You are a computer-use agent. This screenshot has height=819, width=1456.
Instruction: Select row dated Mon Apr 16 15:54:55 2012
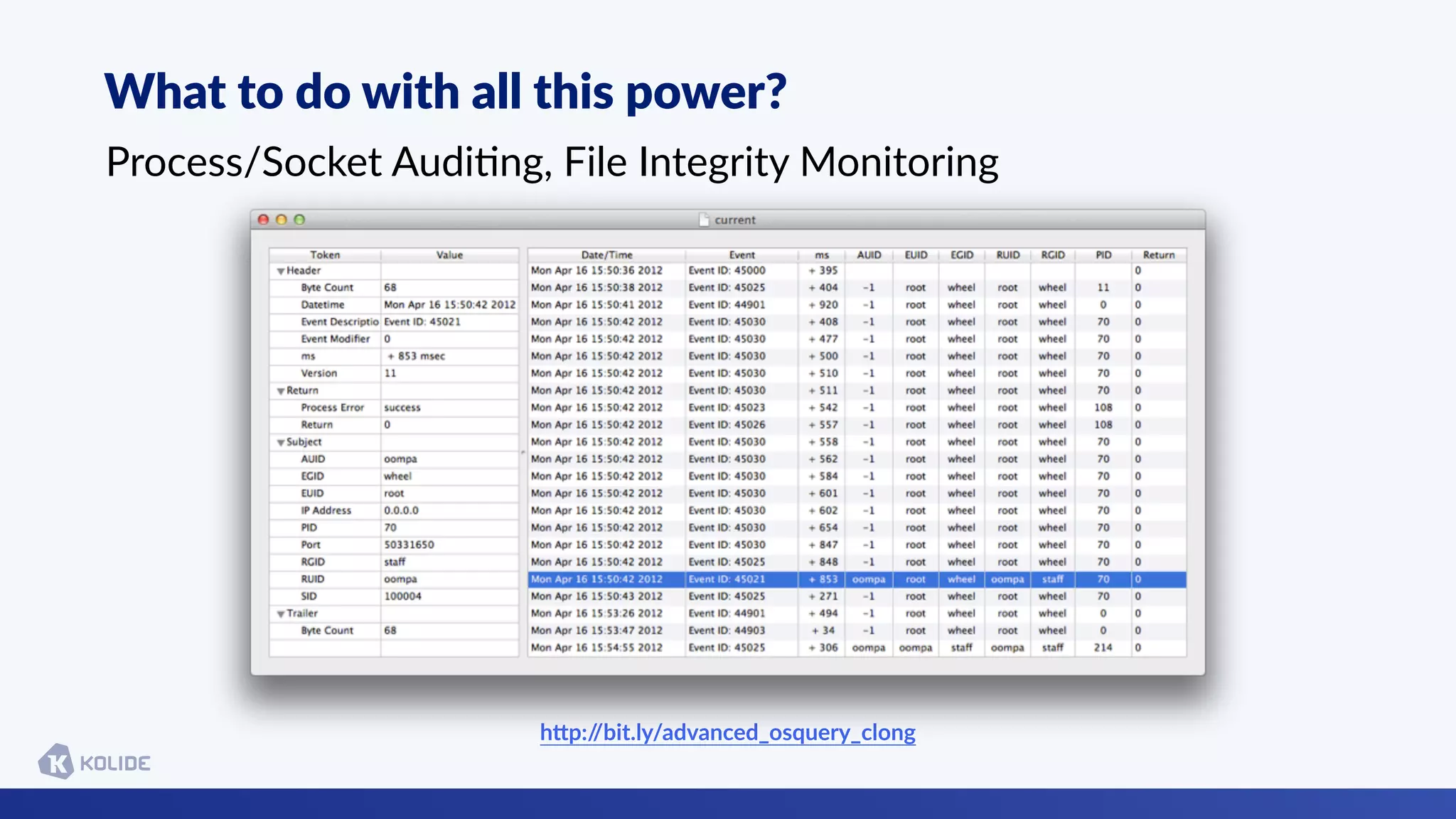pyautogui.click(x=857, y=648)
